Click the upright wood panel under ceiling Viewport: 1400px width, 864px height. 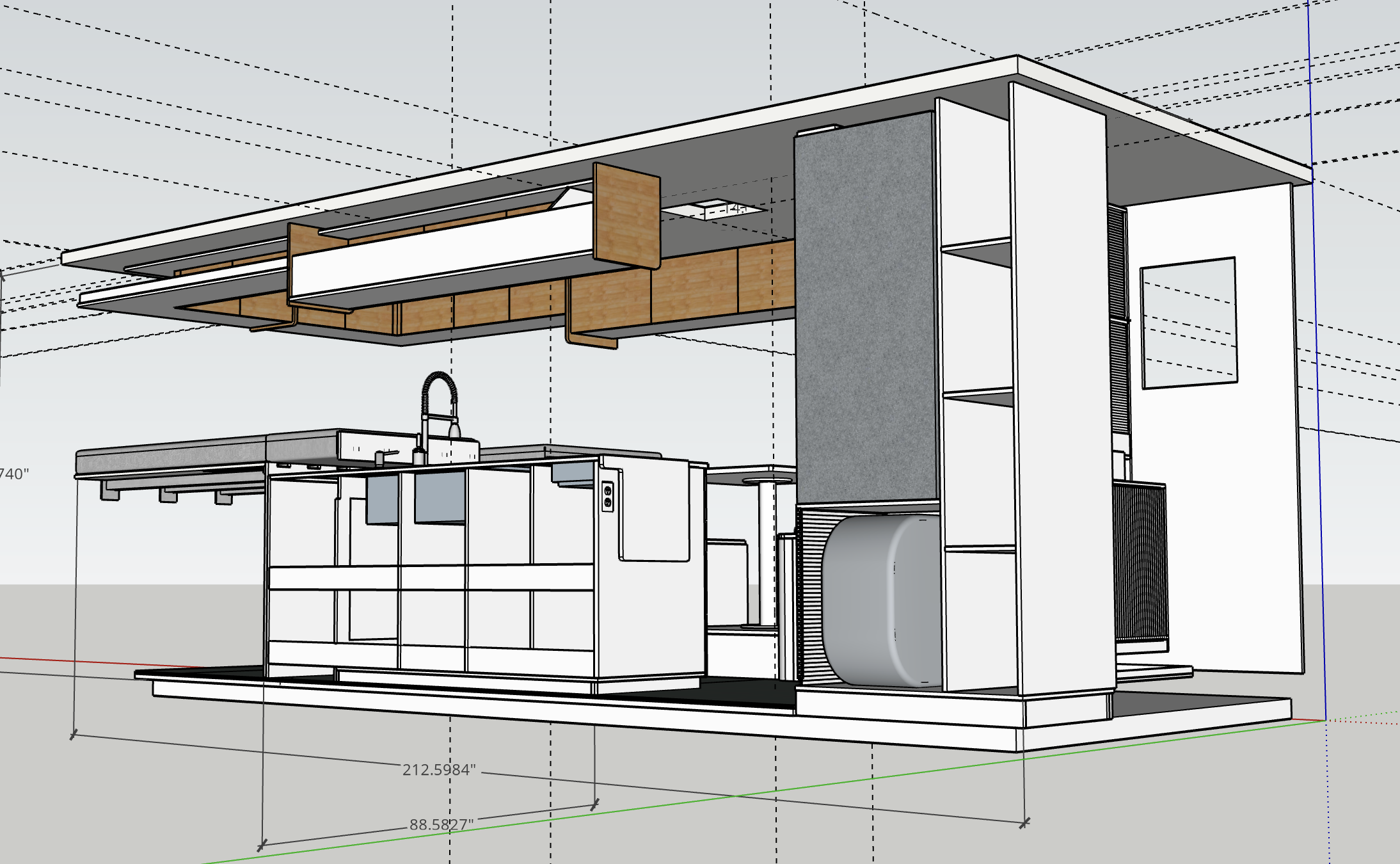tap(627, 214)
